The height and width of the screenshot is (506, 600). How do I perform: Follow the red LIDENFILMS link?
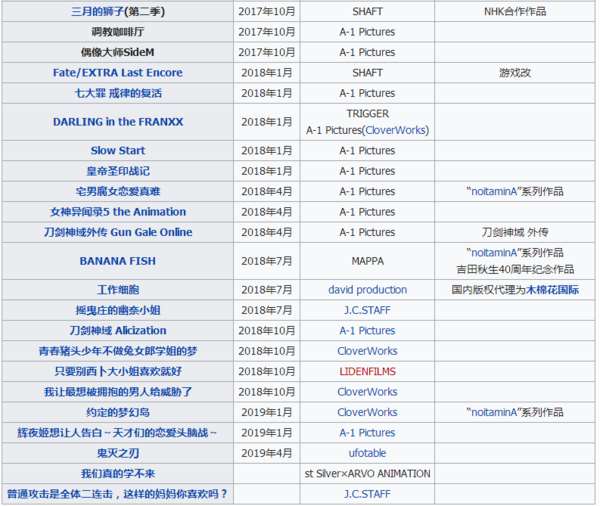367,371
